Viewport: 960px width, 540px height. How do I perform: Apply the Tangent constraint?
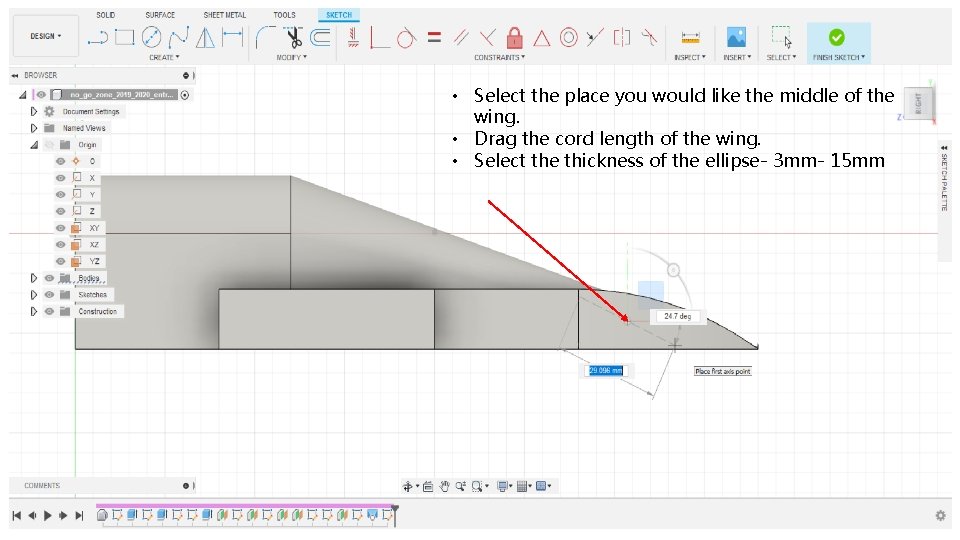405,38
